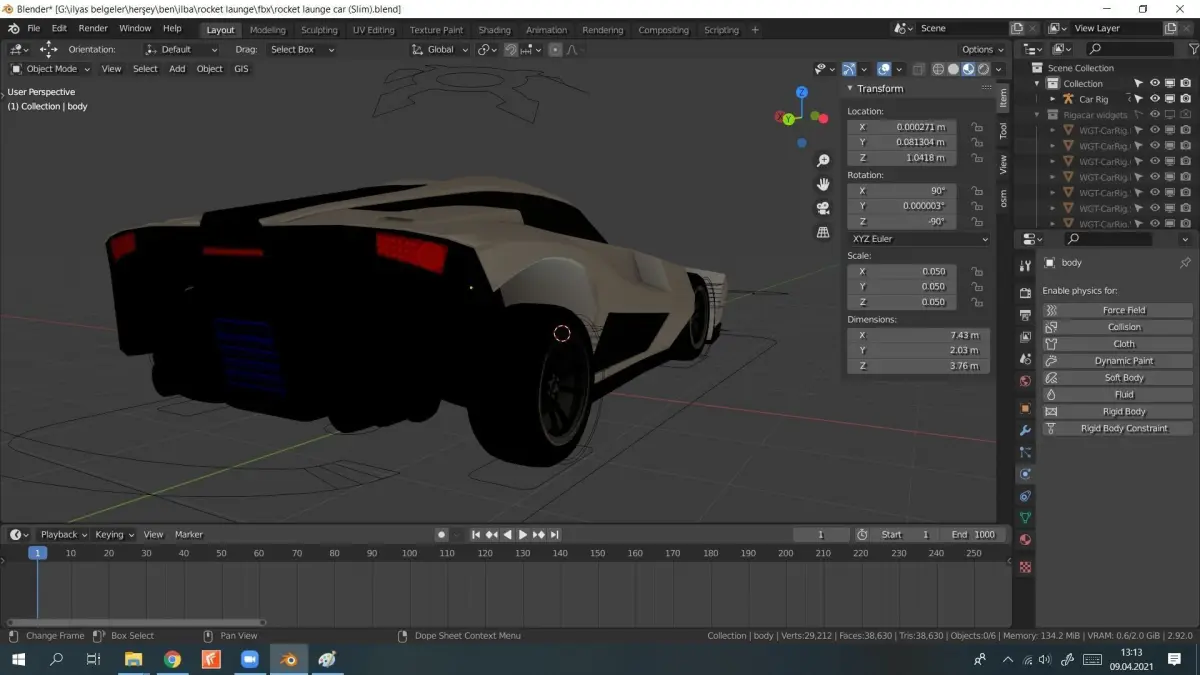Open the Render properties tab icon
The image size is (1200, 675).
(x=1025, y=293)
